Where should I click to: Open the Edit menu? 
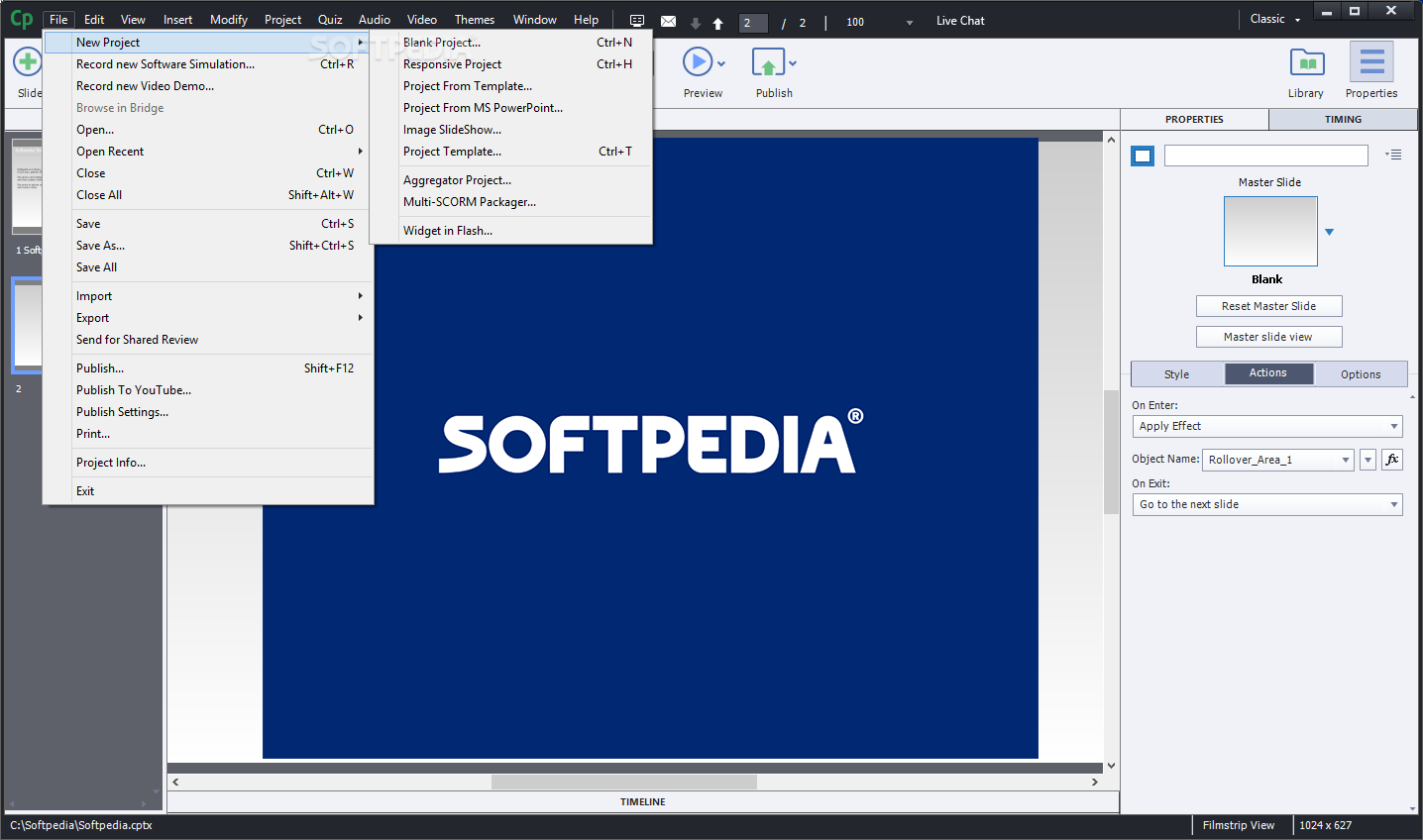click(x=94, y=19)
